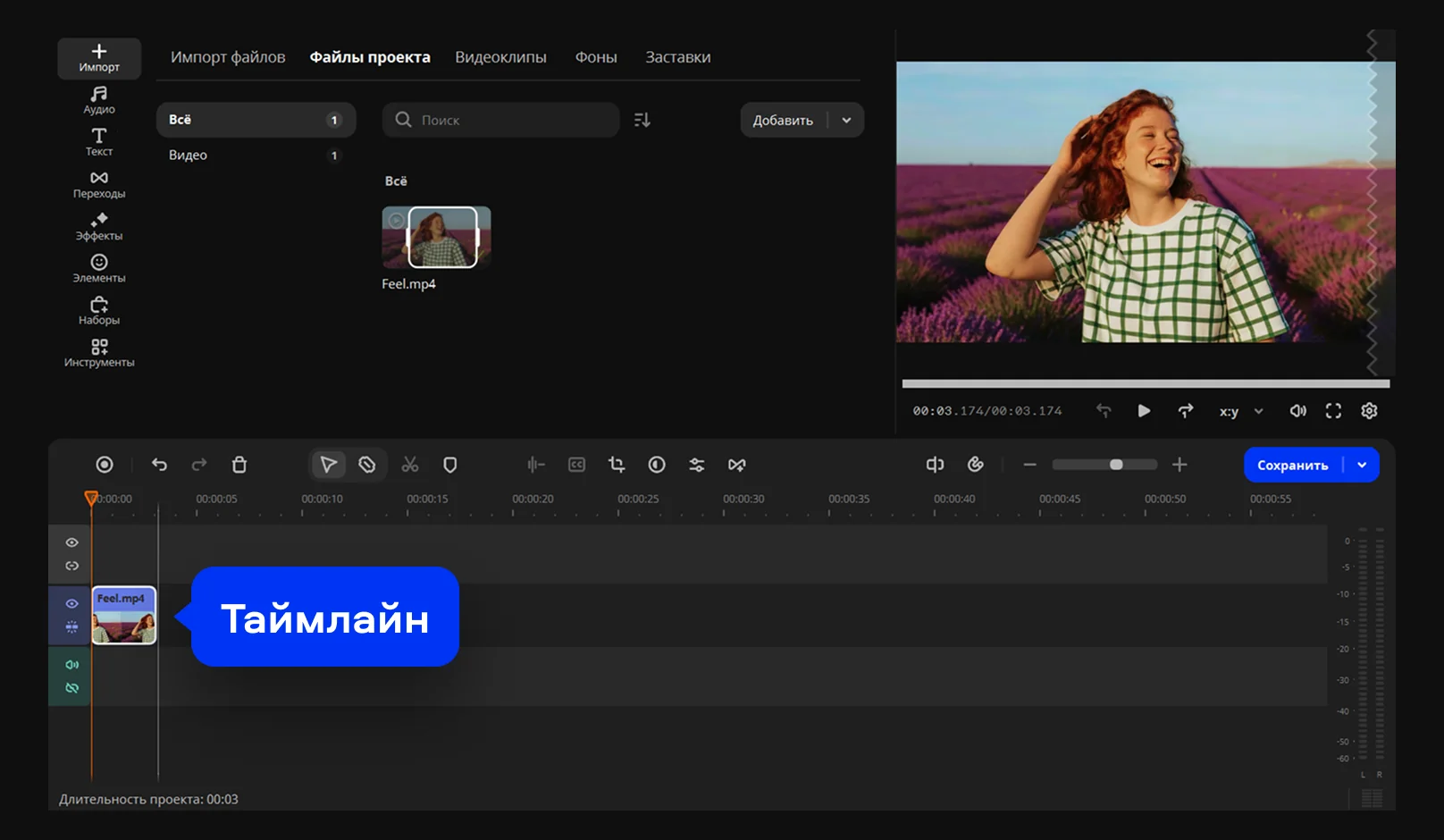Switch to the Видеоклипы tab
The height and width of the screenshot is (840, 1444).
click(x=500, y=57)
